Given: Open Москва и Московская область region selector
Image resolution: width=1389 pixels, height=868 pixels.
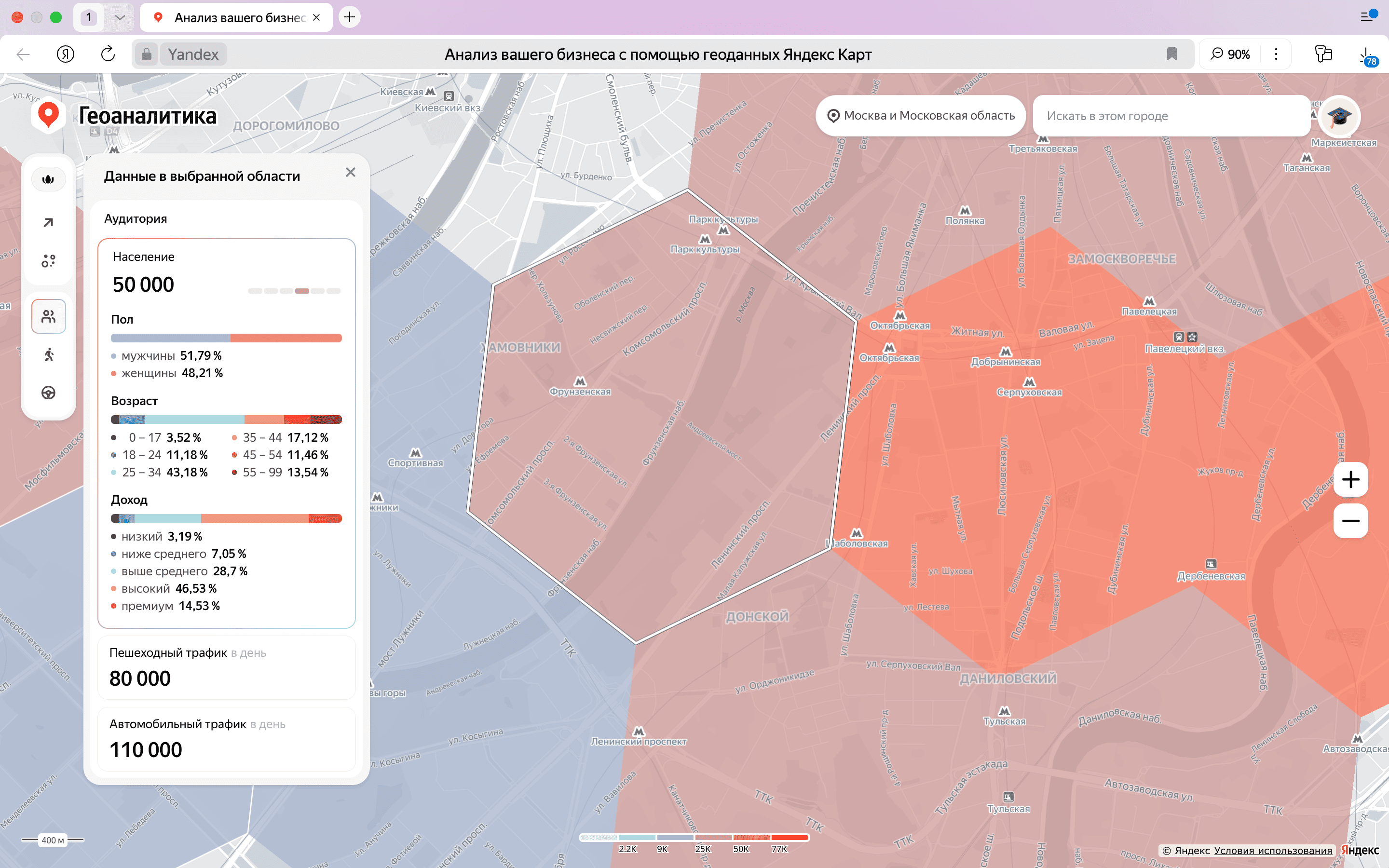Looking at the screenshot, I should (921, 116).
